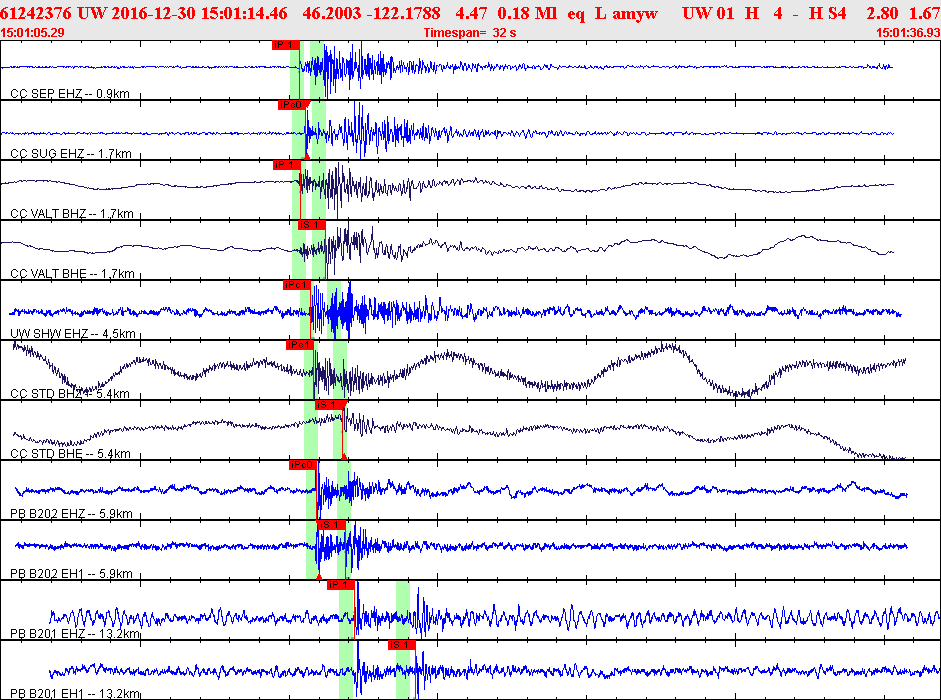Image resolution: width=941 pixels, height=700 pixels.
Task: Click the iS 1 pick flag on PB B202 EH1
Action: (x=332, y=525)
